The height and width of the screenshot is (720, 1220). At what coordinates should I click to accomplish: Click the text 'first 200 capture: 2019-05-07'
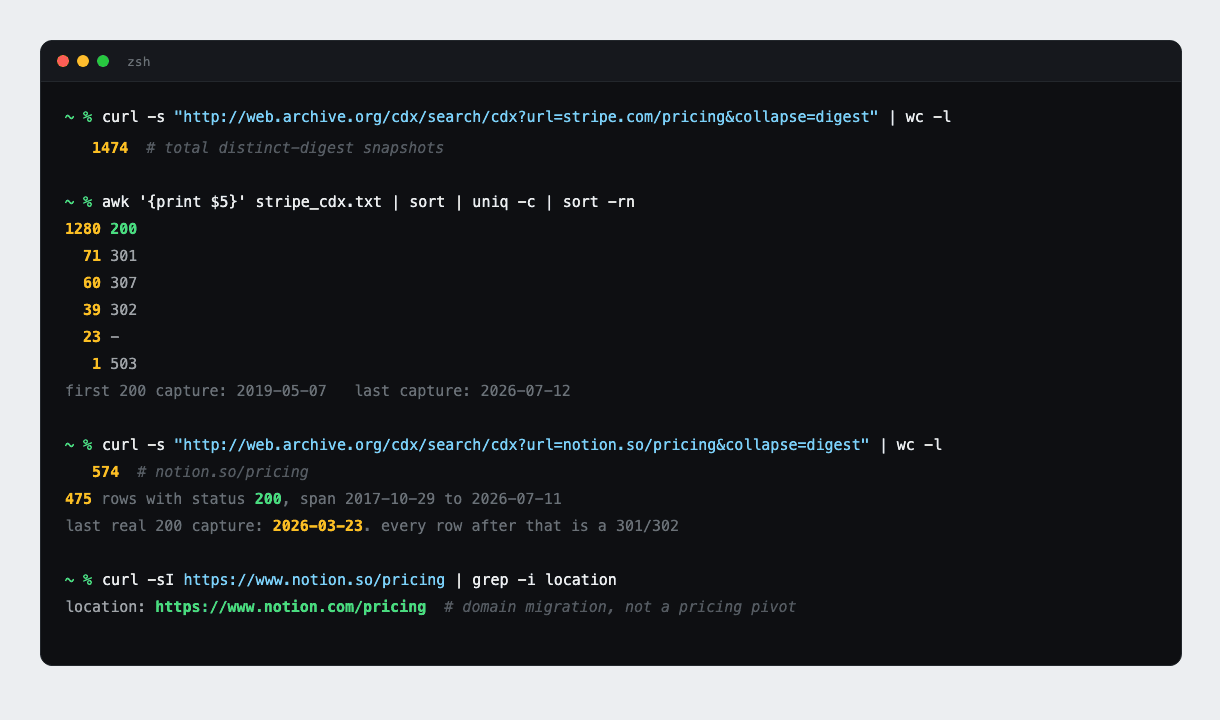click(196, 391)
